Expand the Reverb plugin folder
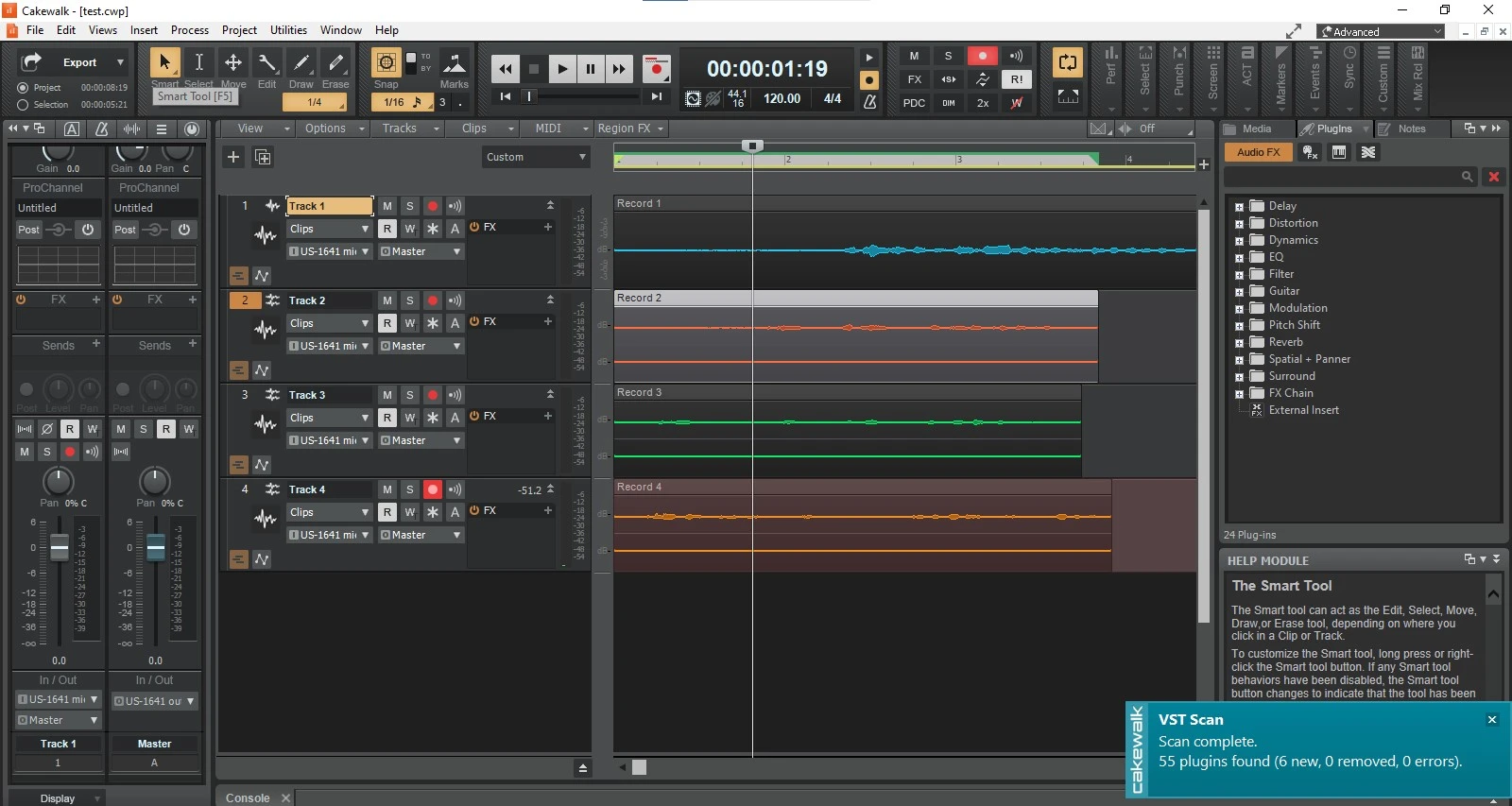The image size is (1512, 806). [1239, 343]
